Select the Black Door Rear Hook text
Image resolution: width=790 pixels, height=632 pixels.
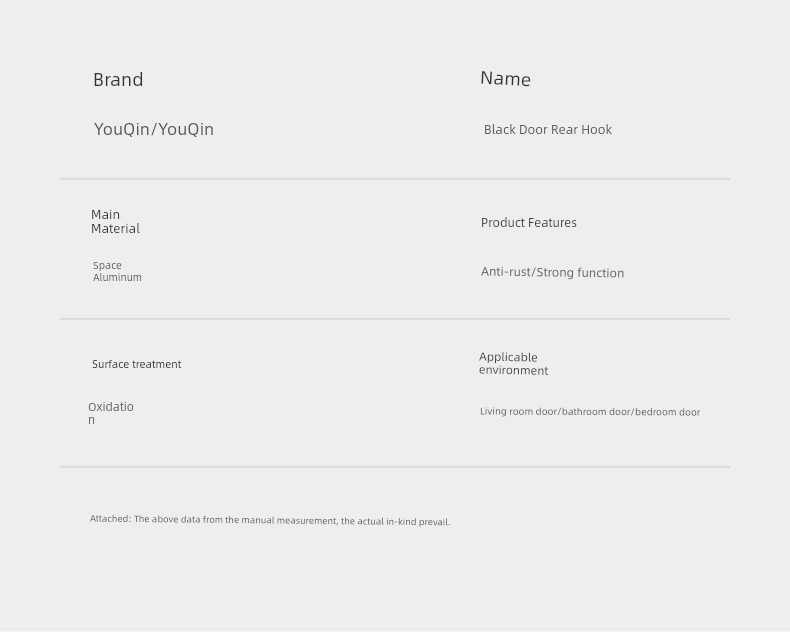[x=548, y=130]
